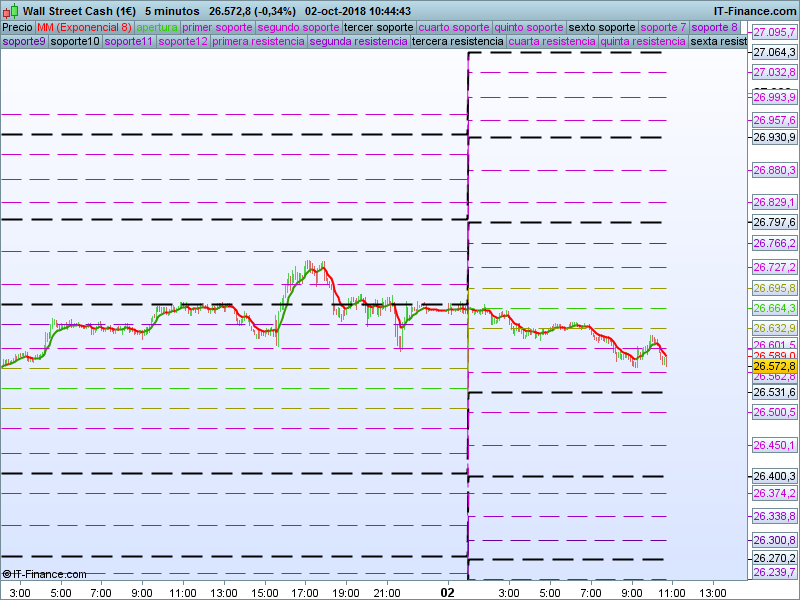800x600 pixels.
Task: Click the cuarta resistencia label
Action: pyautogui.click(x=552, y=41)
